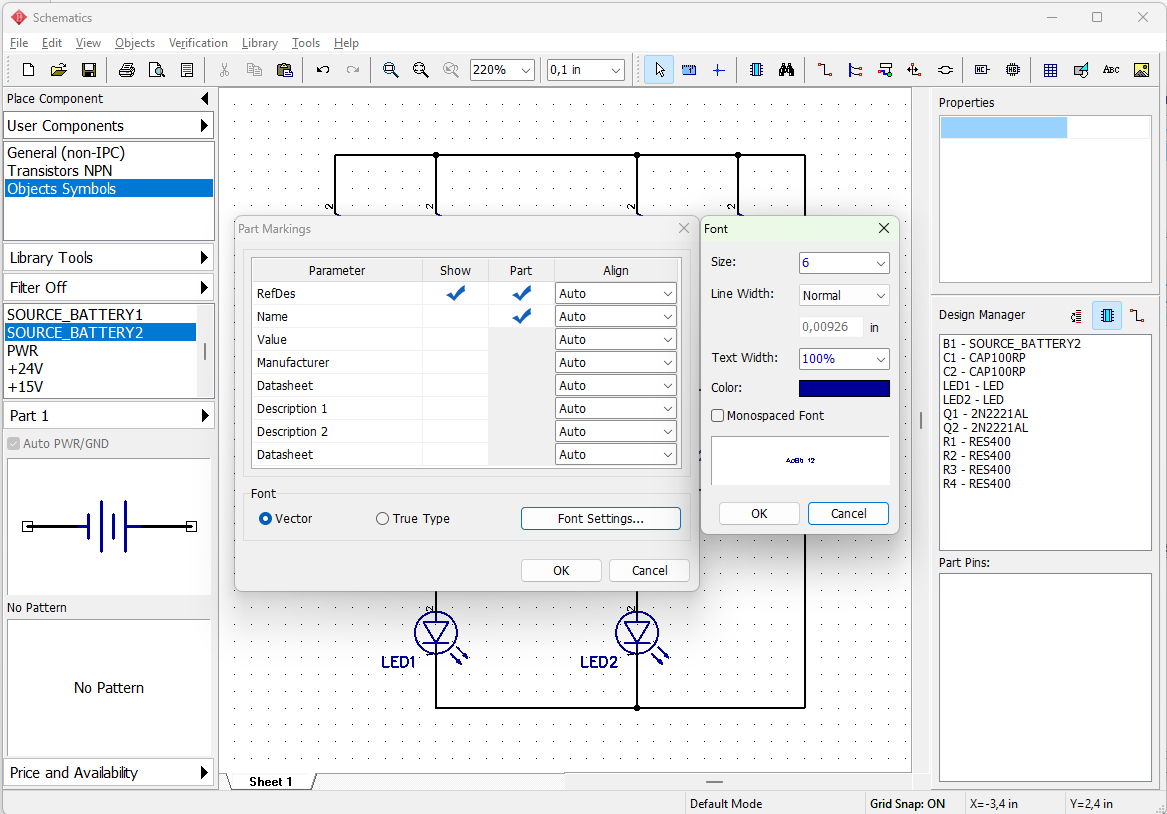
Task: Confirm the Font dialog with OK
Action: coord(759,513)
